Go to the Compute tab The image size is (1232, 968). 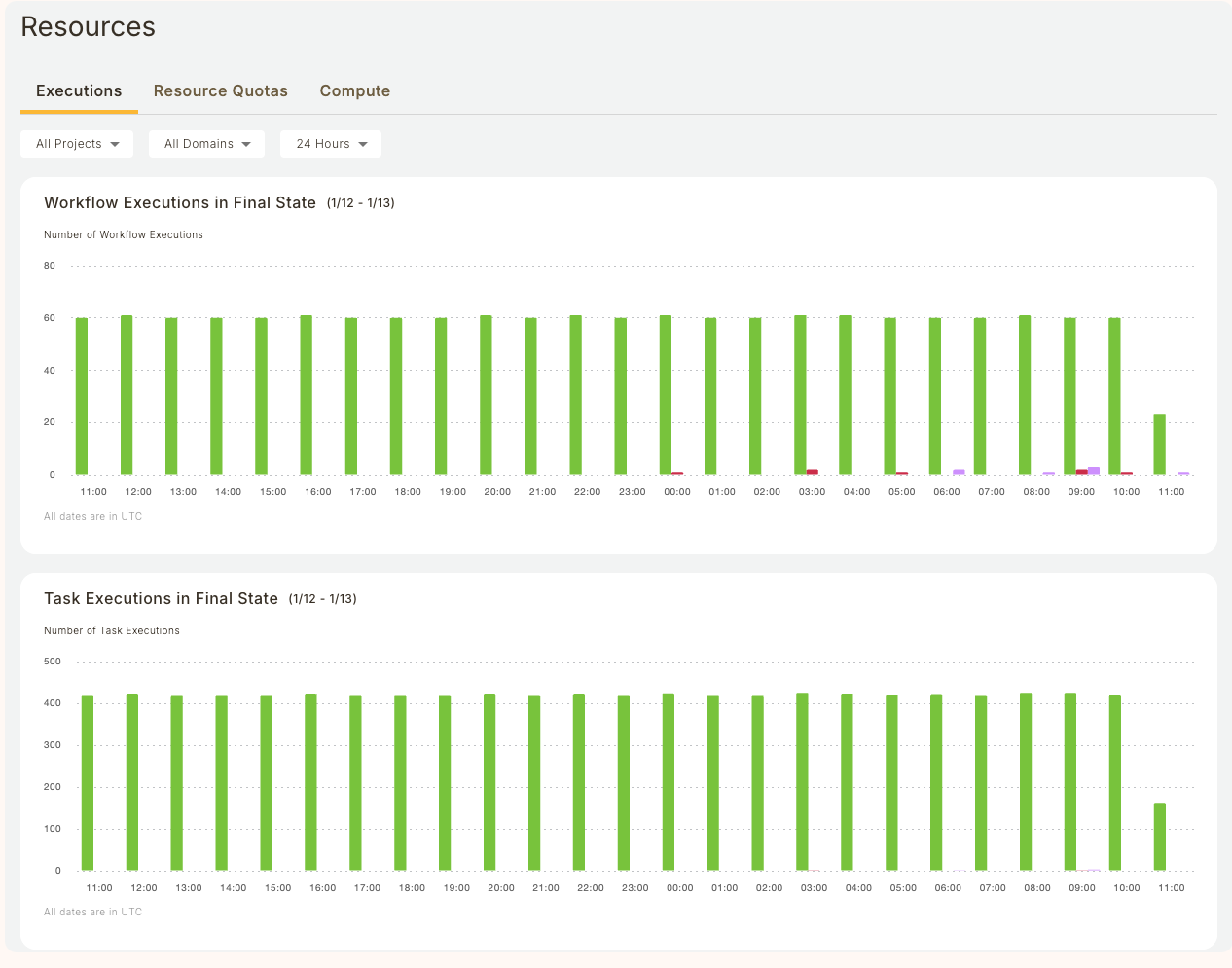coord(354,90)
